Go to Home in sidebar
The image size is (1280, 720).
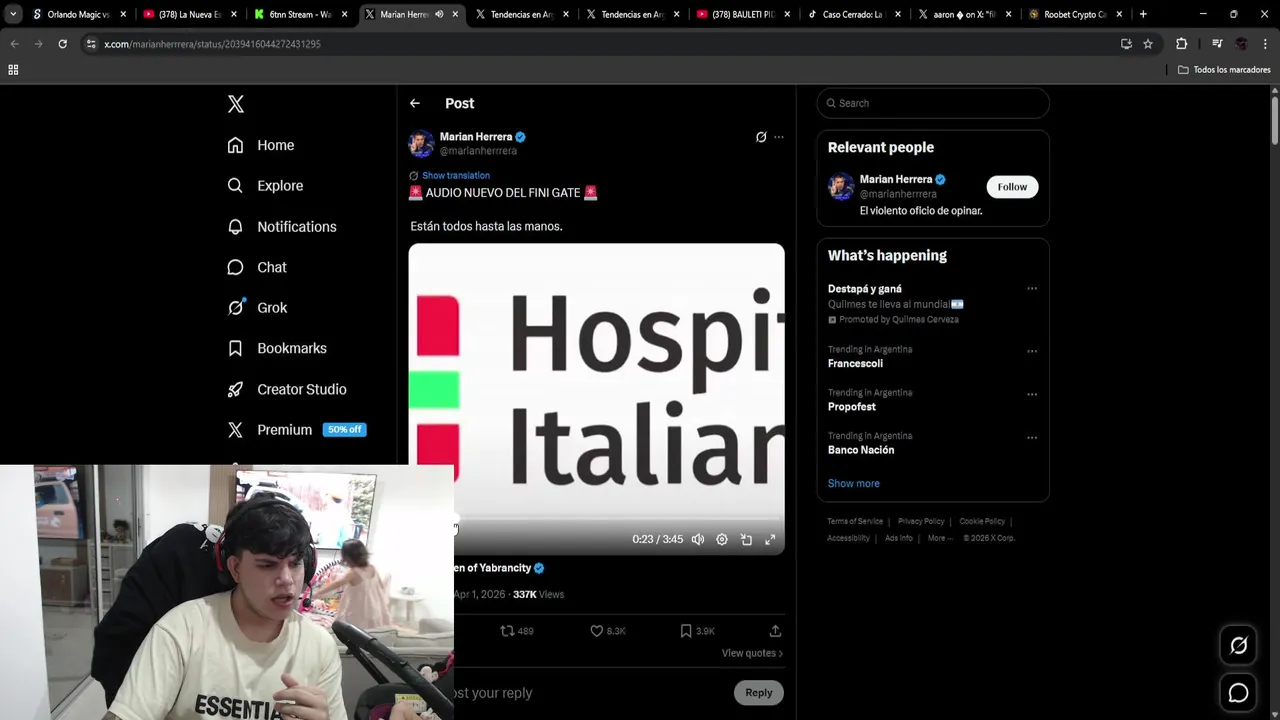(x=261, y=145)
